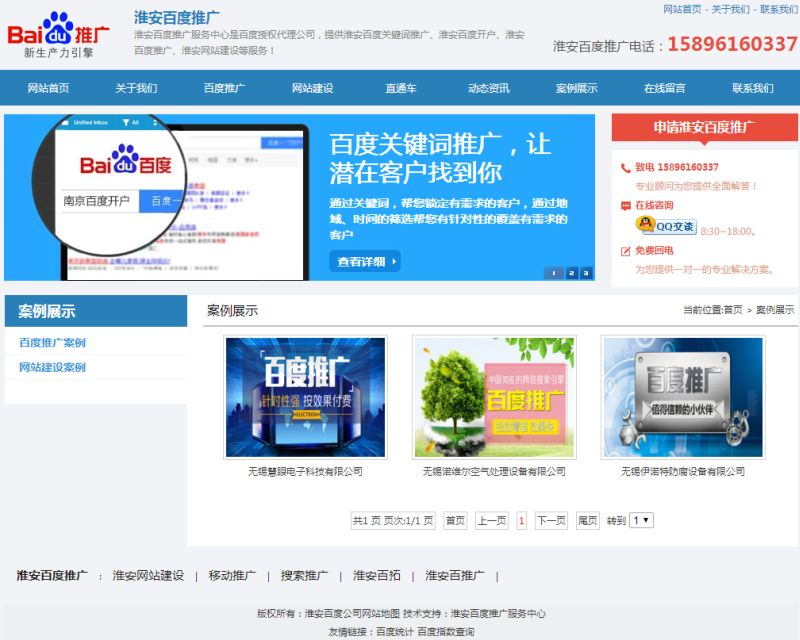
Task: Click the 上一页 pagination button
Action: [x=492, y=521]
